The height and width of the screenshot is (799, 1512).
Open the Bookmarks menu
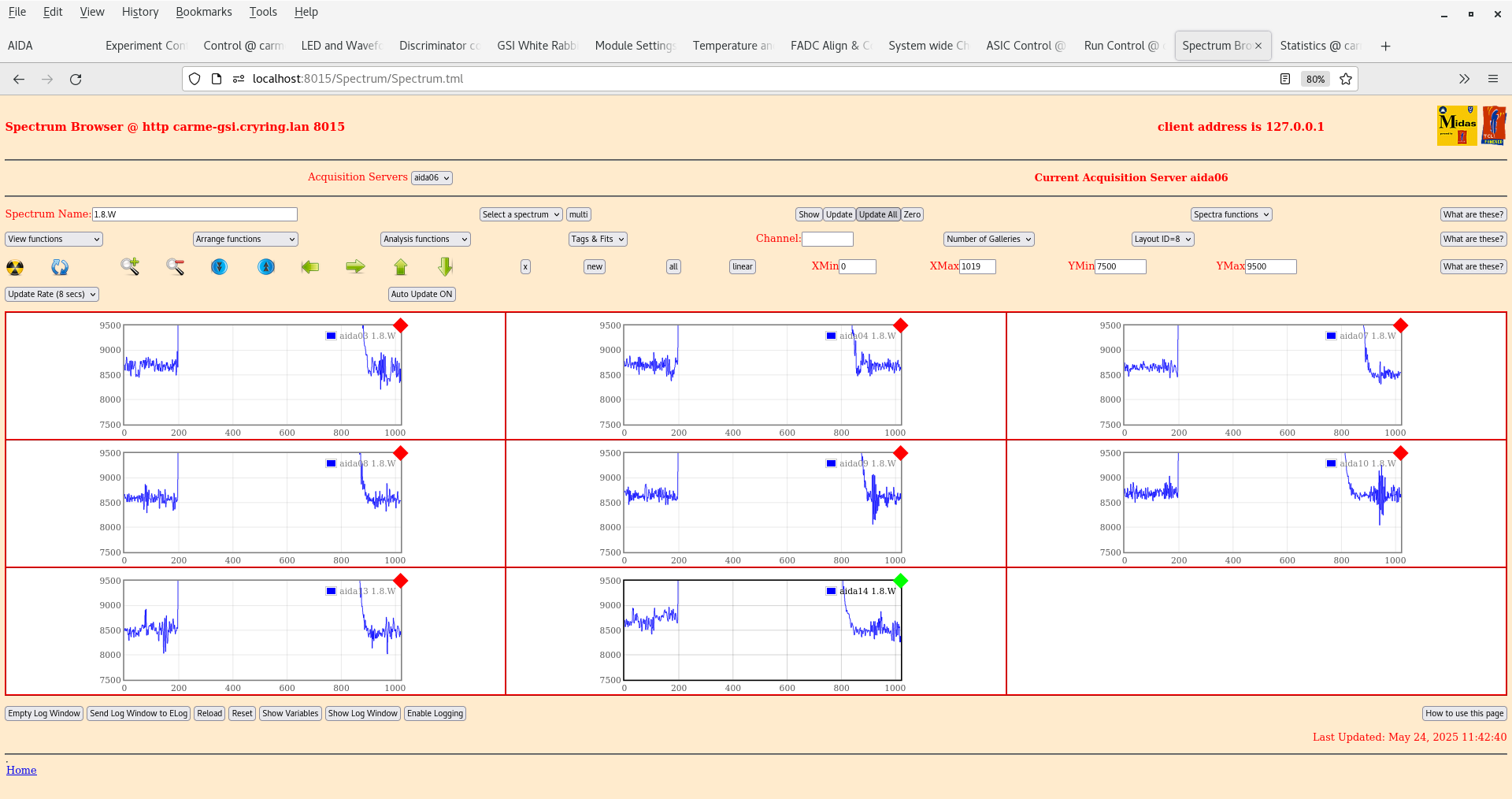pyautogui.click(x=203, y=11)
